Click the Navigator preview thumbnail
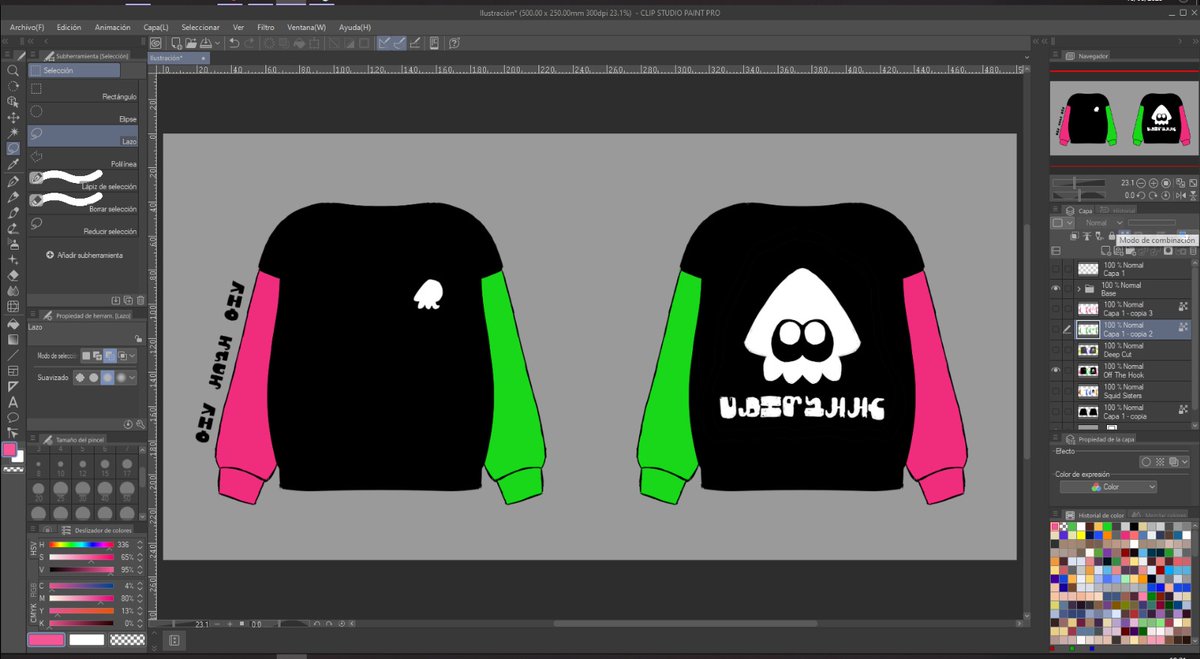Screen dimensions: 1200x659 1123,118
